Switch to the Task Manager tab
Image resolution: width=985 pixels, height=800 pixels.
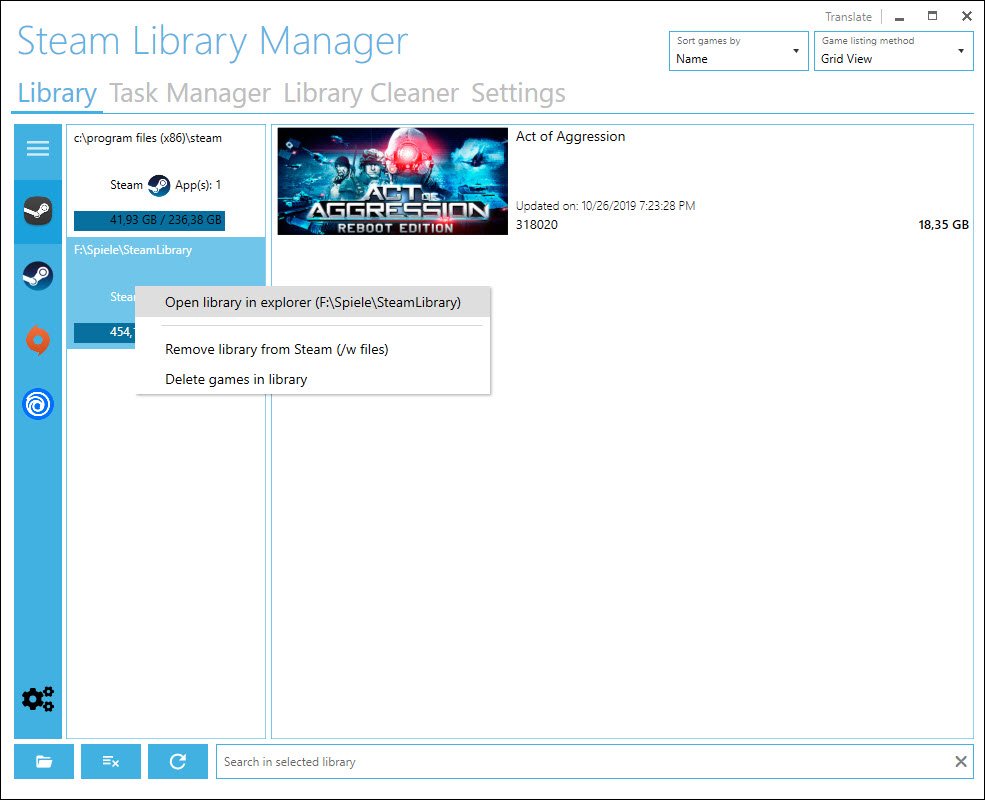click(x=190, y=93)
